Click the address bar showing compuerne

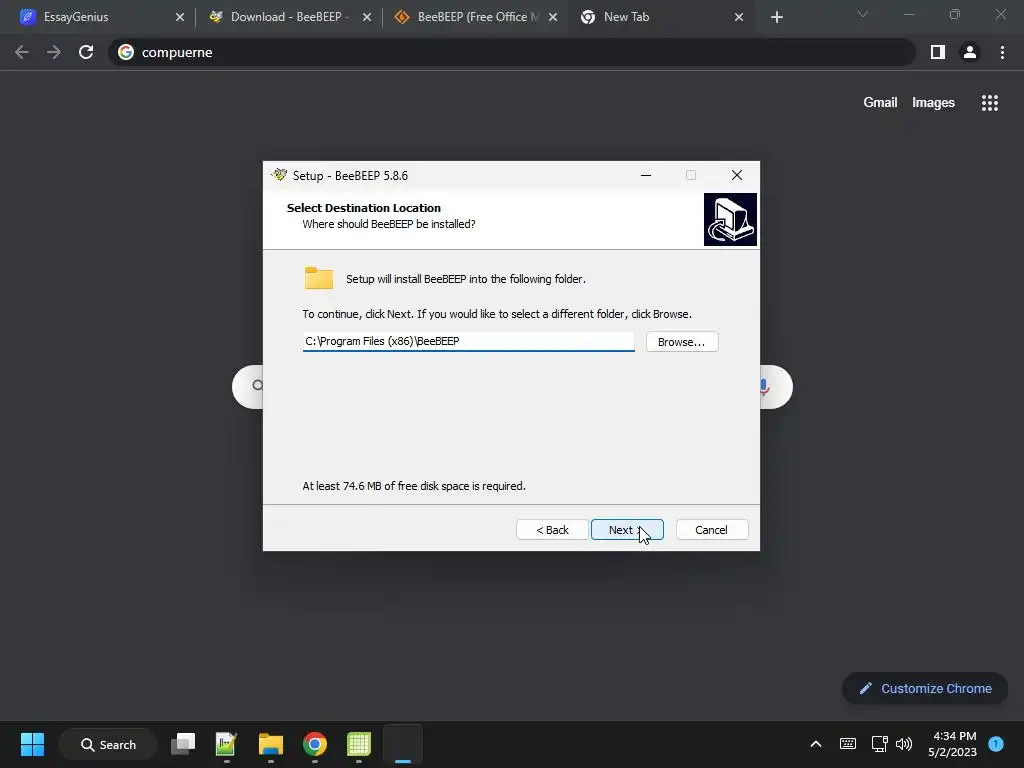pyautogui.click(x=511, y=52)
